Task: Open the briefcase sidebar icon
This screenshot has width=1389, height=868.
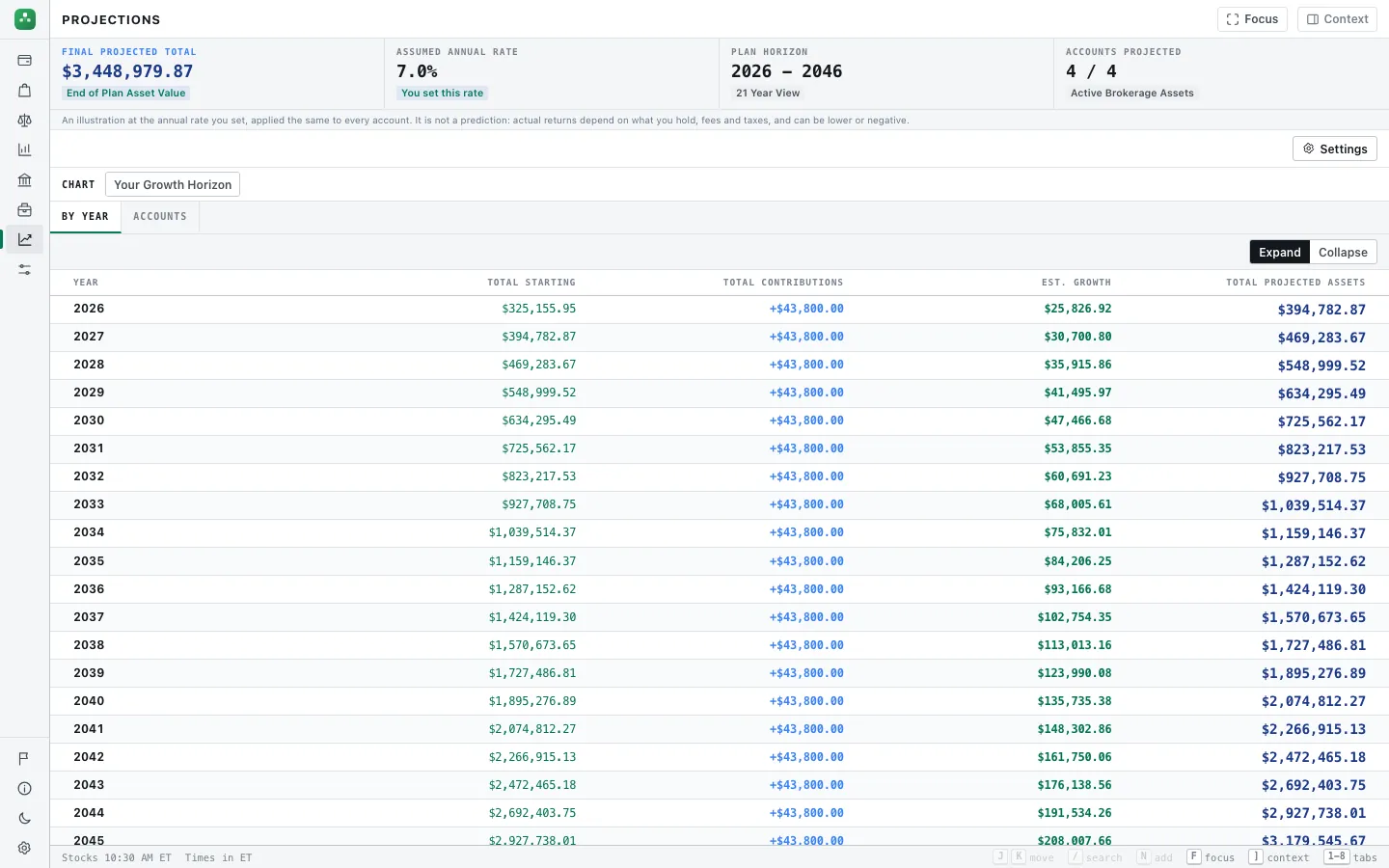Action: coord(25,210)
